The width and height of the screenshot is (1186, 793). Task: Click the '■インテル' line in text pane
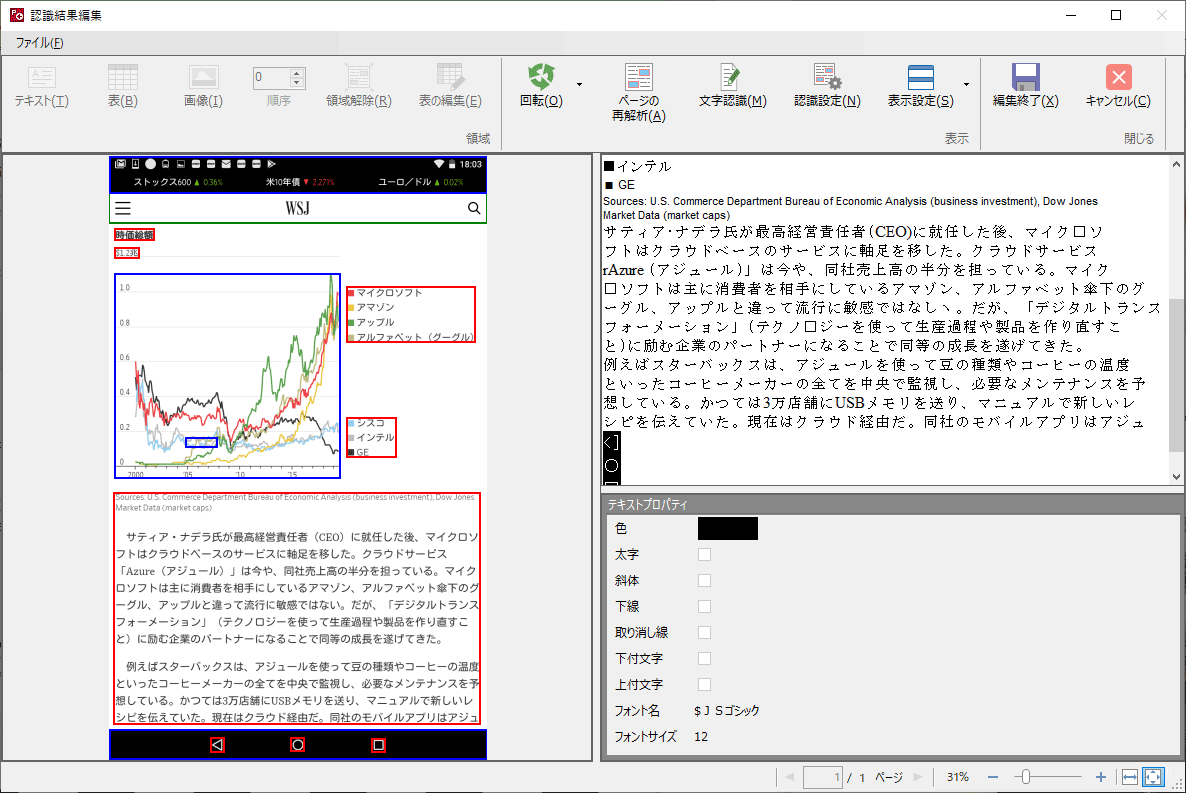click(x=638, y=166)
